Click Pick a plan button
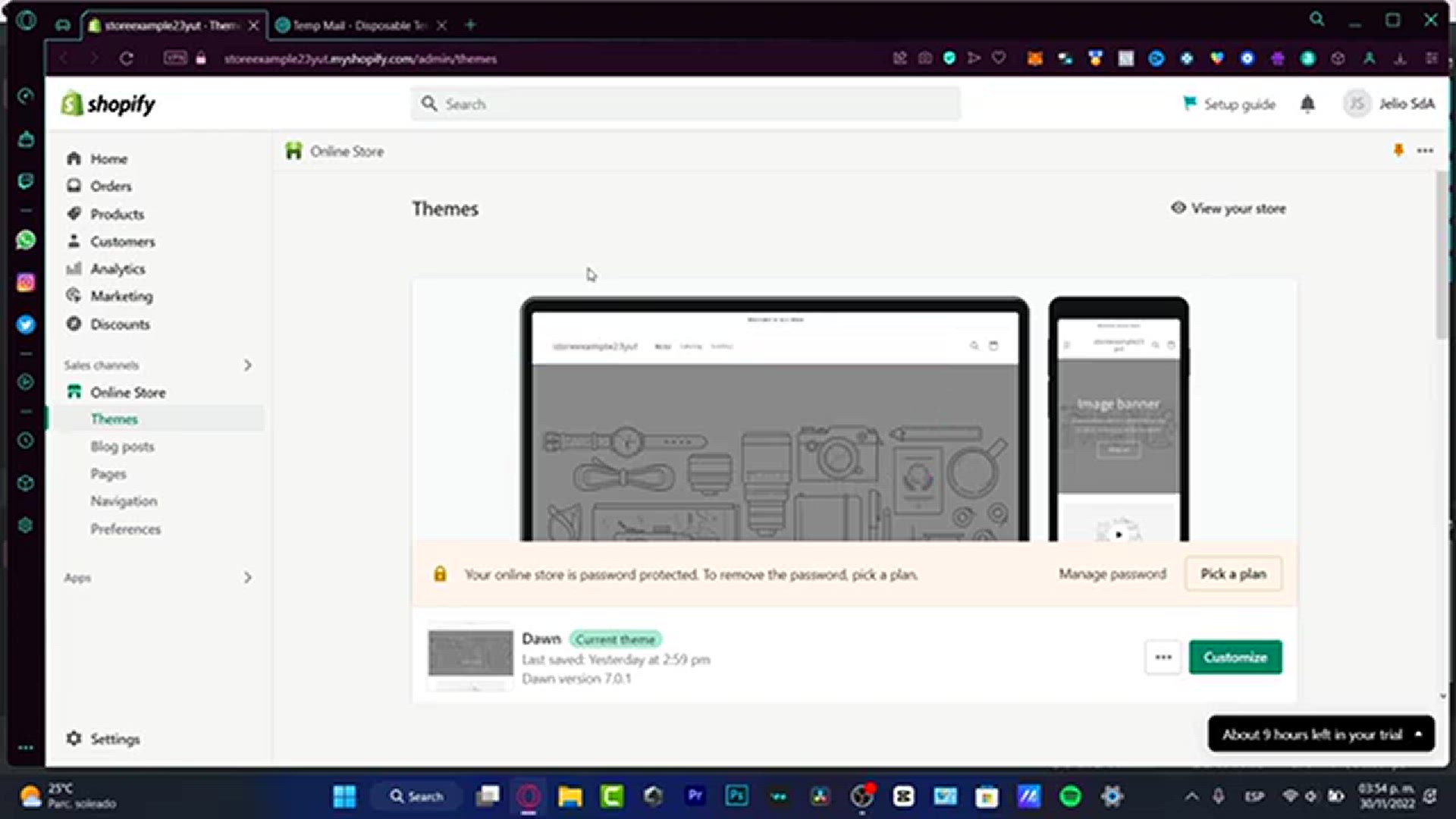This screenshot has height=819, width=1456. pyautogui.click(x=1233, y=574)
